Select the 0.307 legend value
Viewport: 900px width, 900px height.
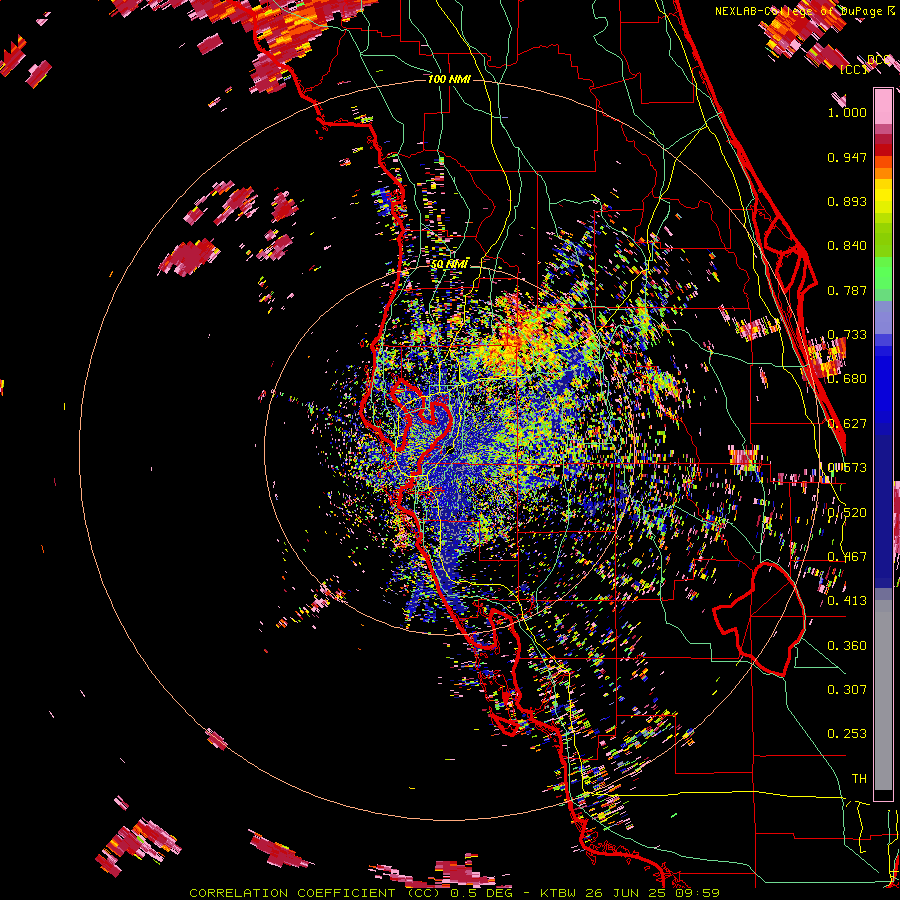pos(847,689)
